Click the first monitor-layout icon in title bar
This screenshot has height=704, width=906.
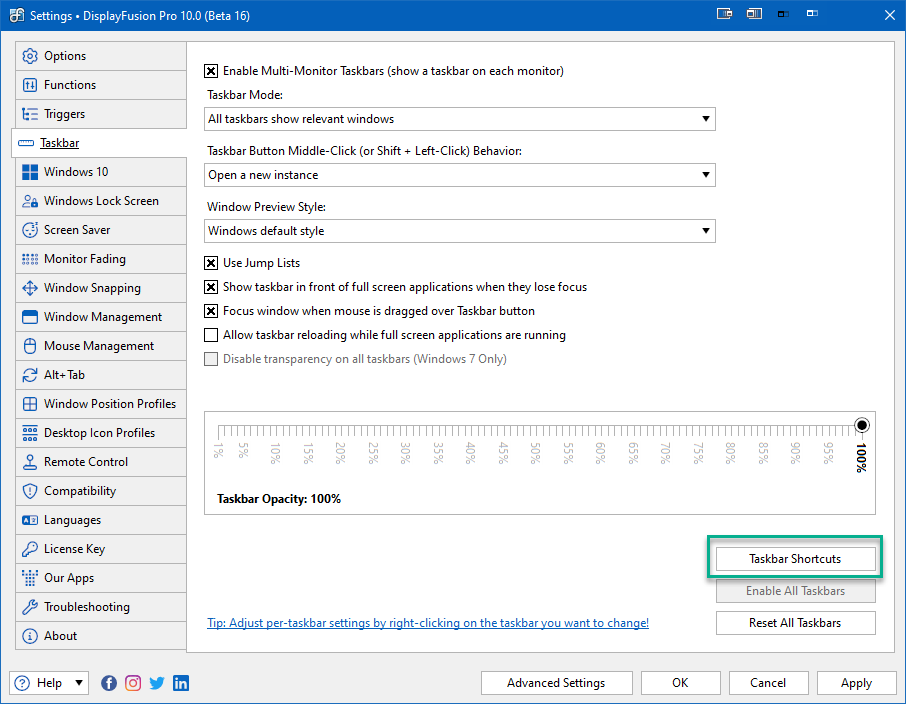tap(725, 13)
